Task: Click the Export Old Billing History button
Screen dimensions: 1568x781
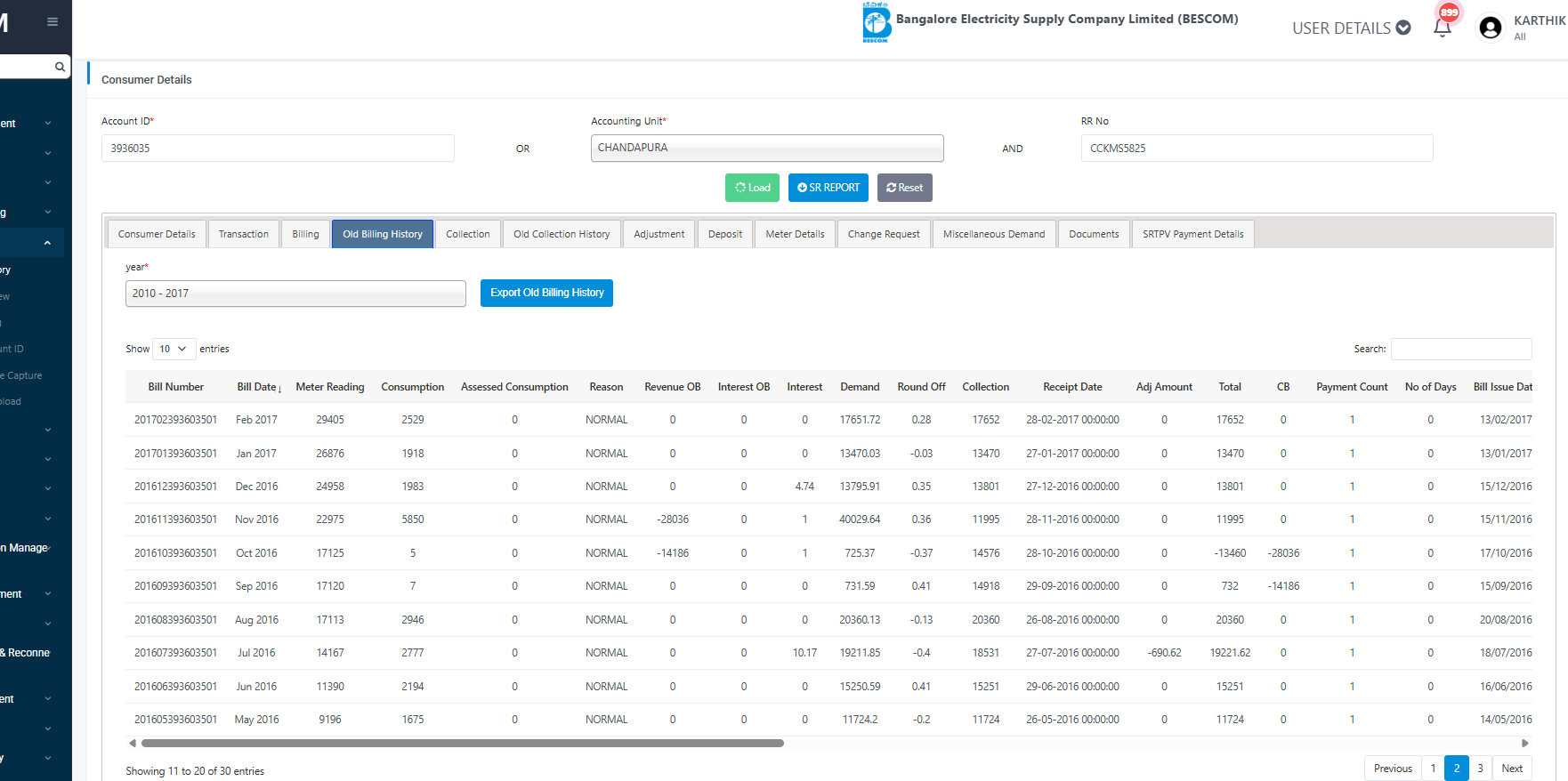Action: pos(546,293)
